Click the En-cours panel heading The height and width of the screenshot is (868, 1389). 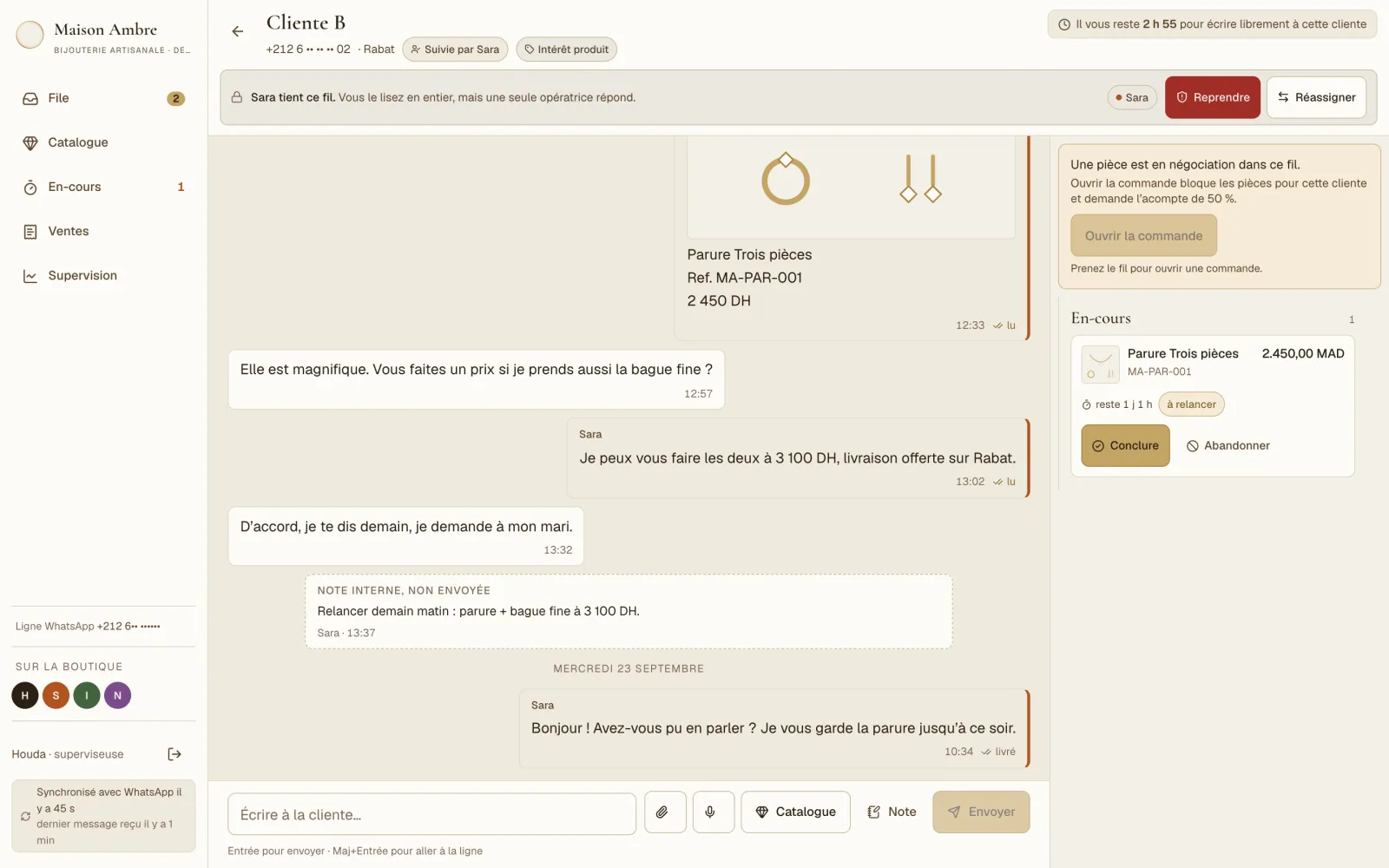click(x=1101, y=319)
